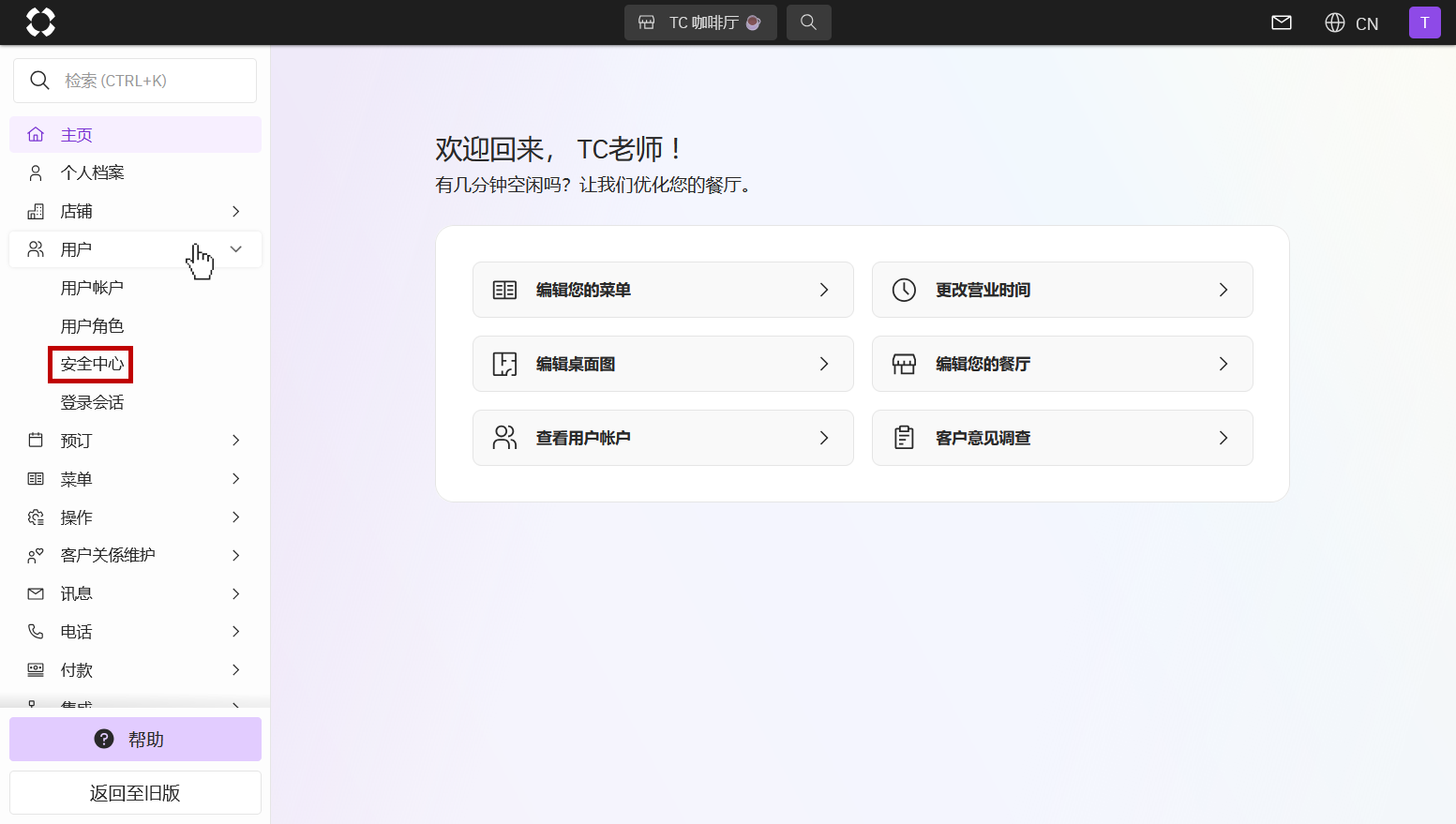Click the calendar icon beside 预订
The image size is (1456, 824).
point(36,441)
